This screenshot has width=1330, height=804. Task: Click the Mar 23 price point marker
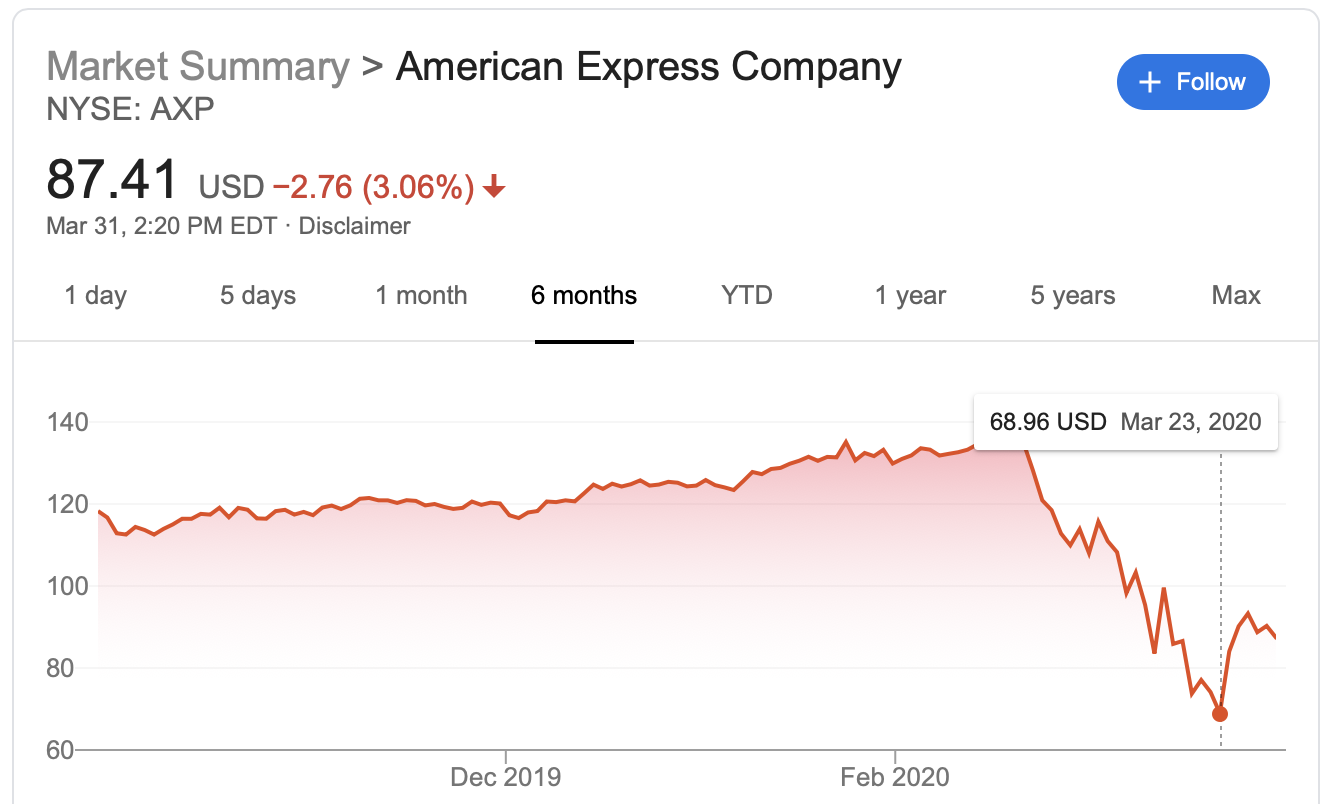coord(1220,713)
